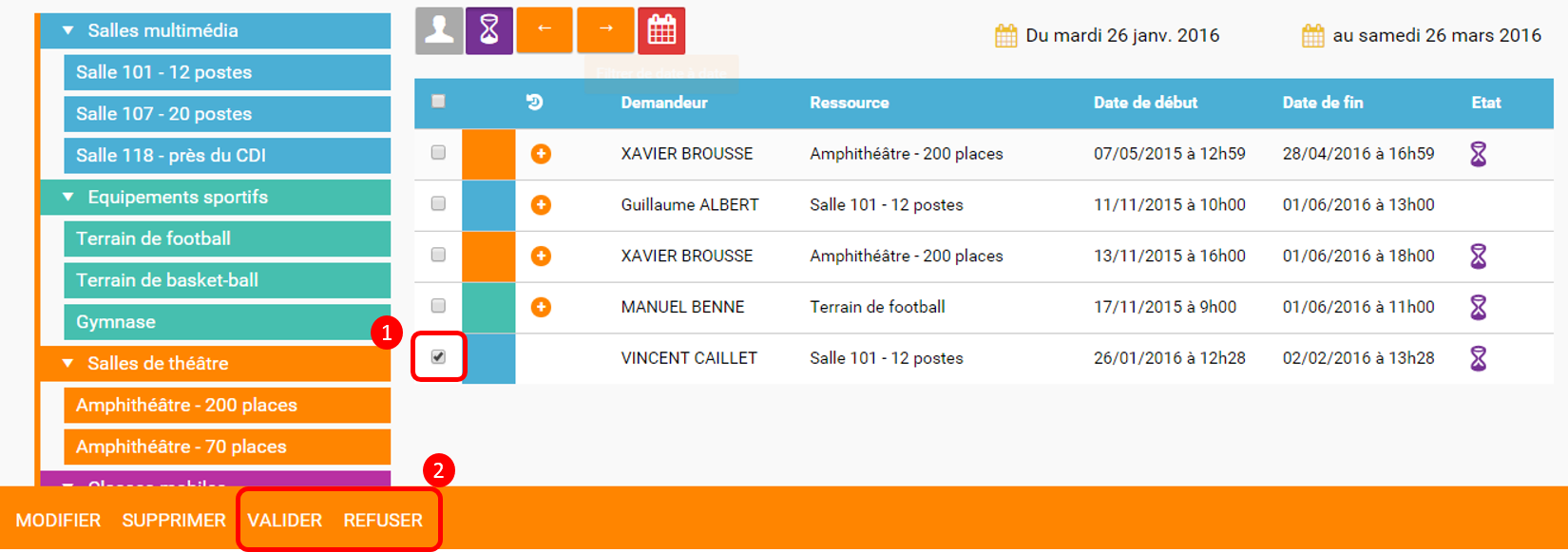
Task: Open start date picker Du mardi 26 janv. 2016
Action: [x=1108, y=36]
